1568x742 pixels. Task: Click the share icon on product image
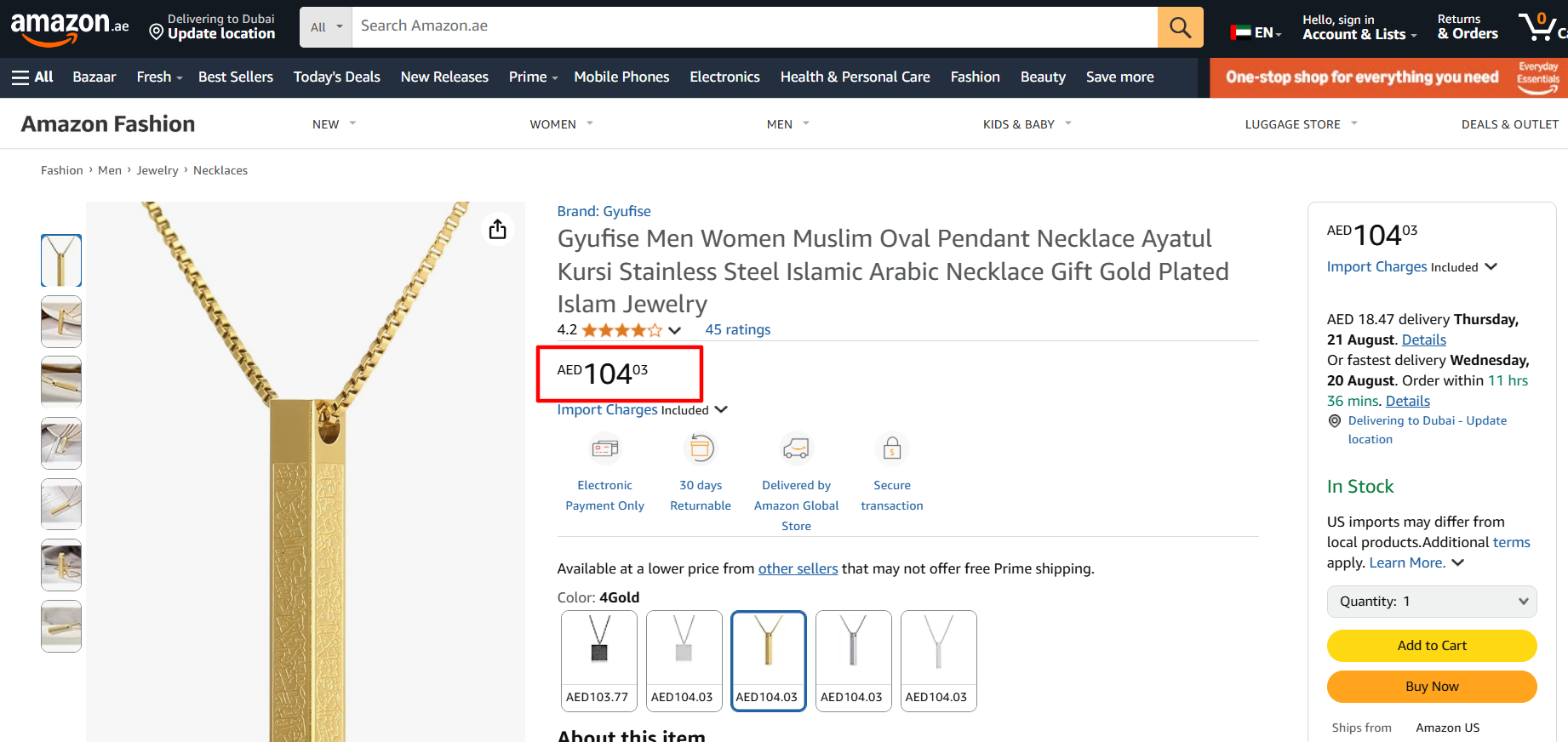(498, 229)
